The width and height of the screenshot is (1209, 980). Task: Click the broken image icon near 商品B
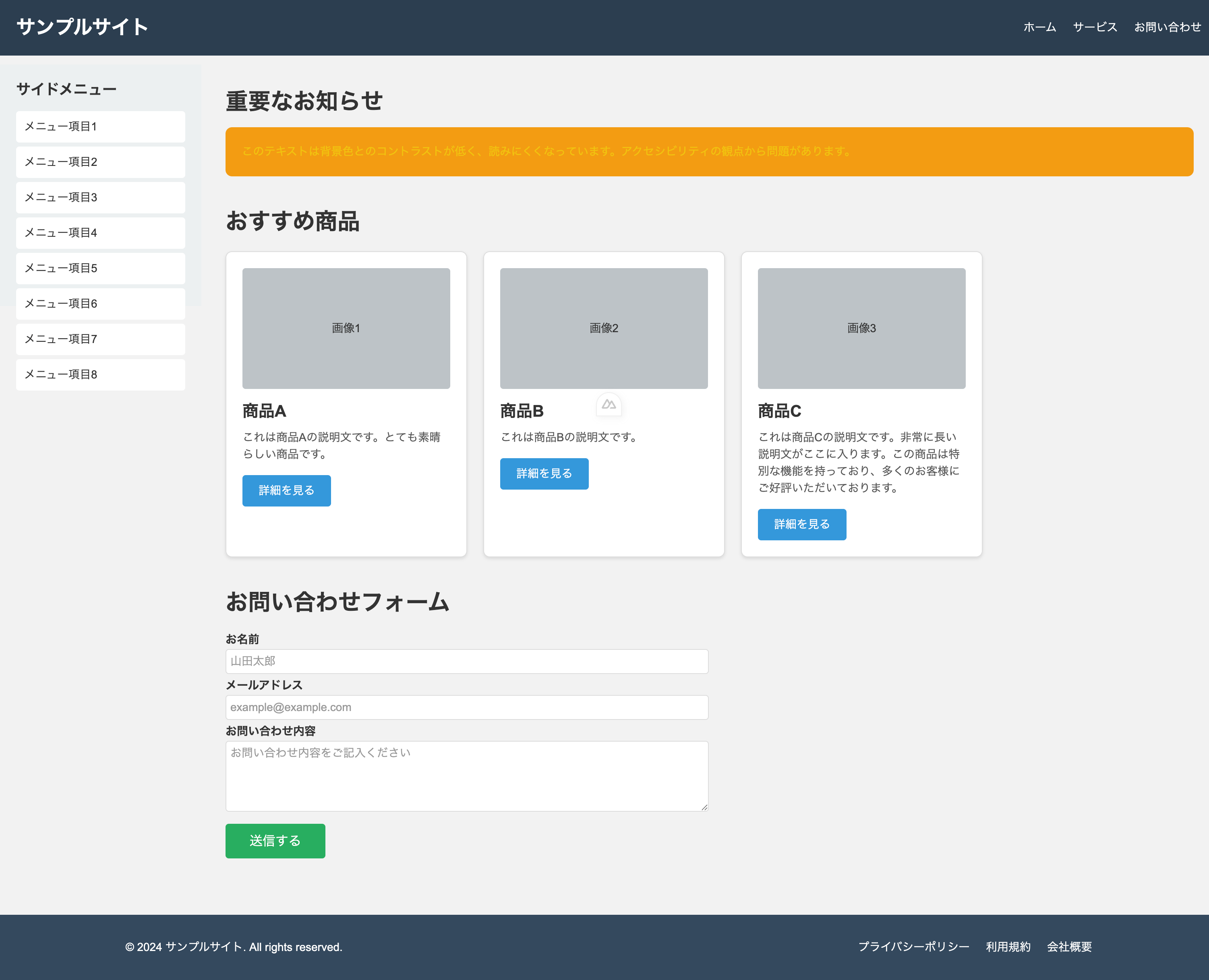click(x=608, y=404)
